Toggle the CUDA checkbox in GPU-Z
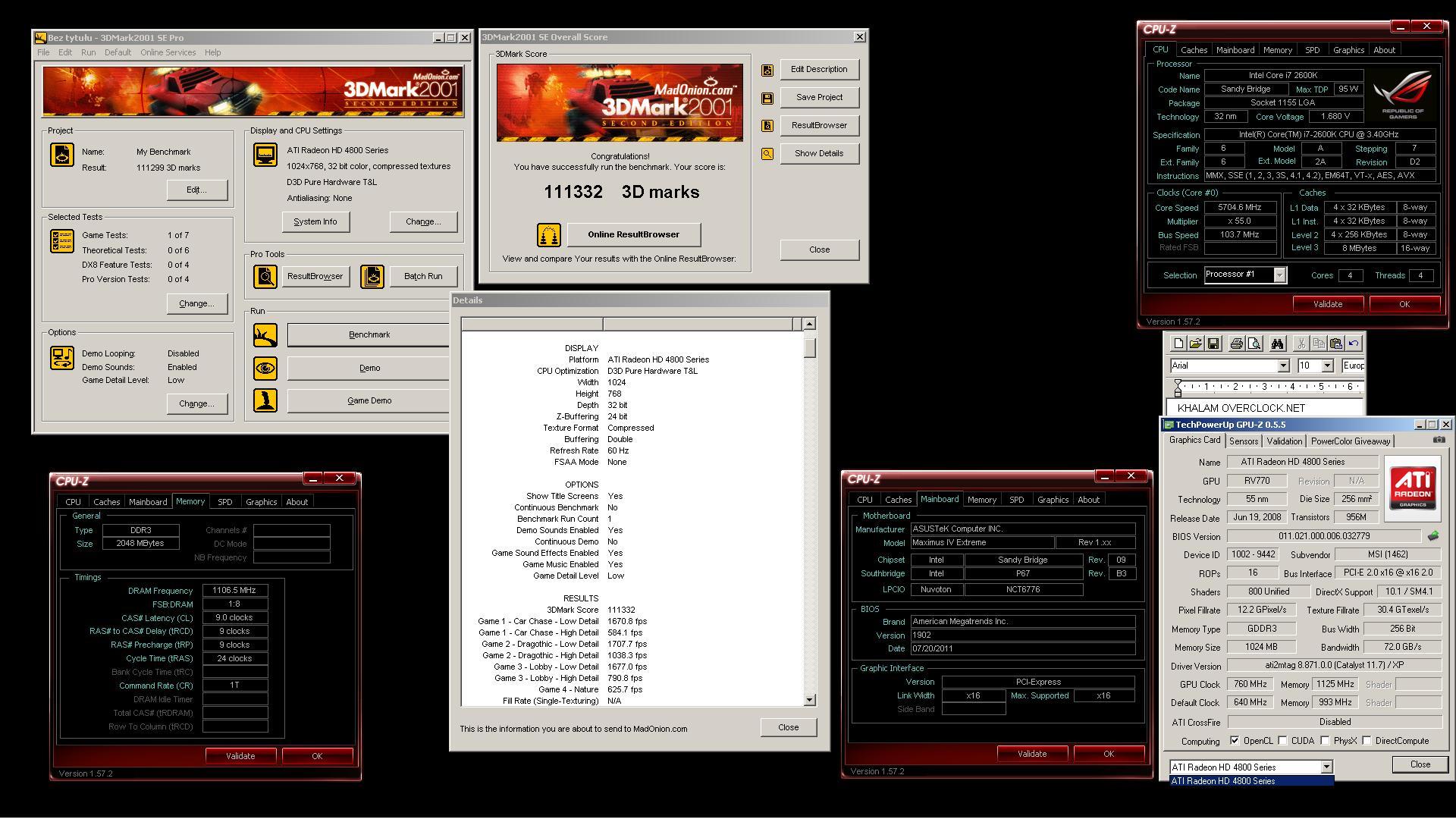 tap(1282, 741)
